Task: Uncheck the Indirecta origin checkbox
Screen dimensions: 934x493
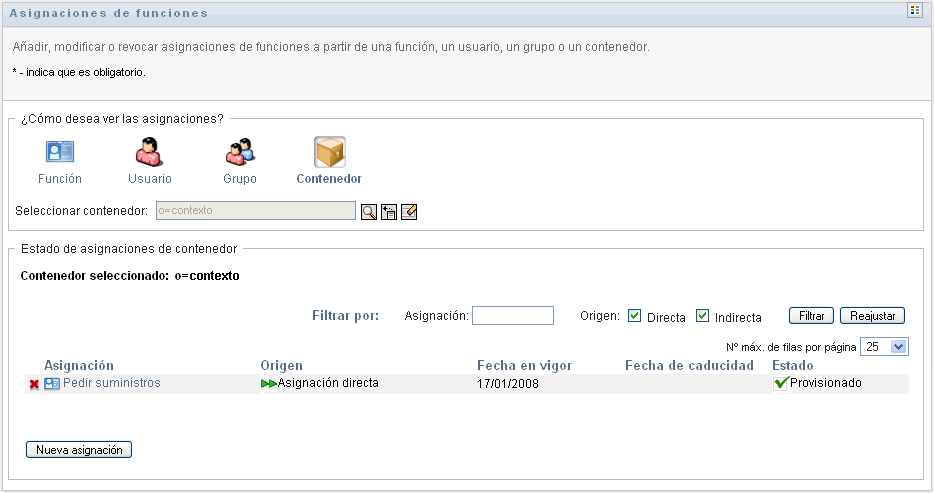Action: tap(702, 317)
